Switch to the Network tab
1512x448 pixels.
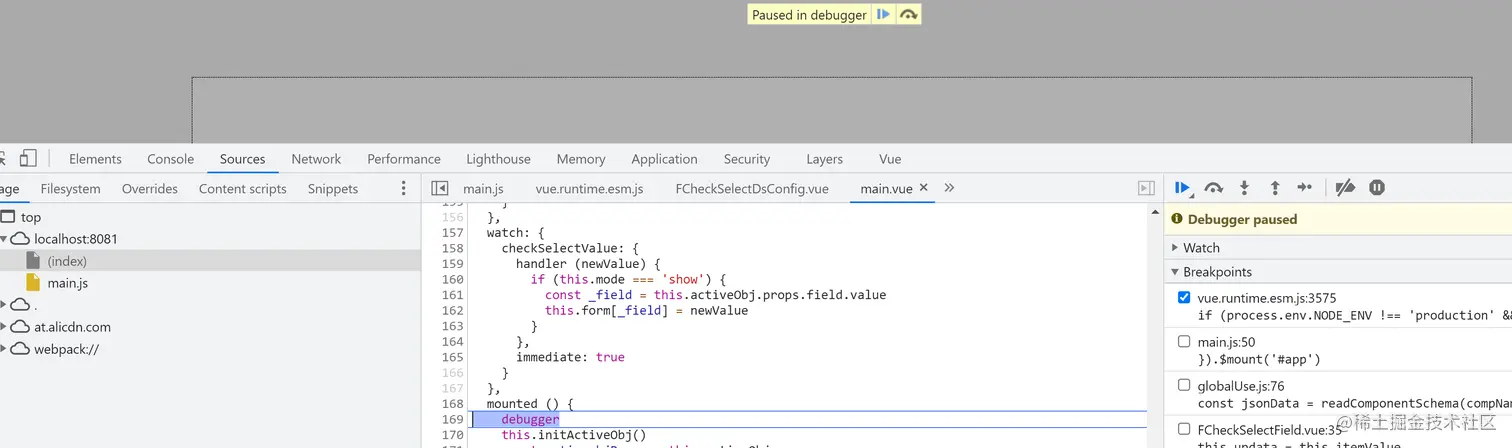coord(316,159)
